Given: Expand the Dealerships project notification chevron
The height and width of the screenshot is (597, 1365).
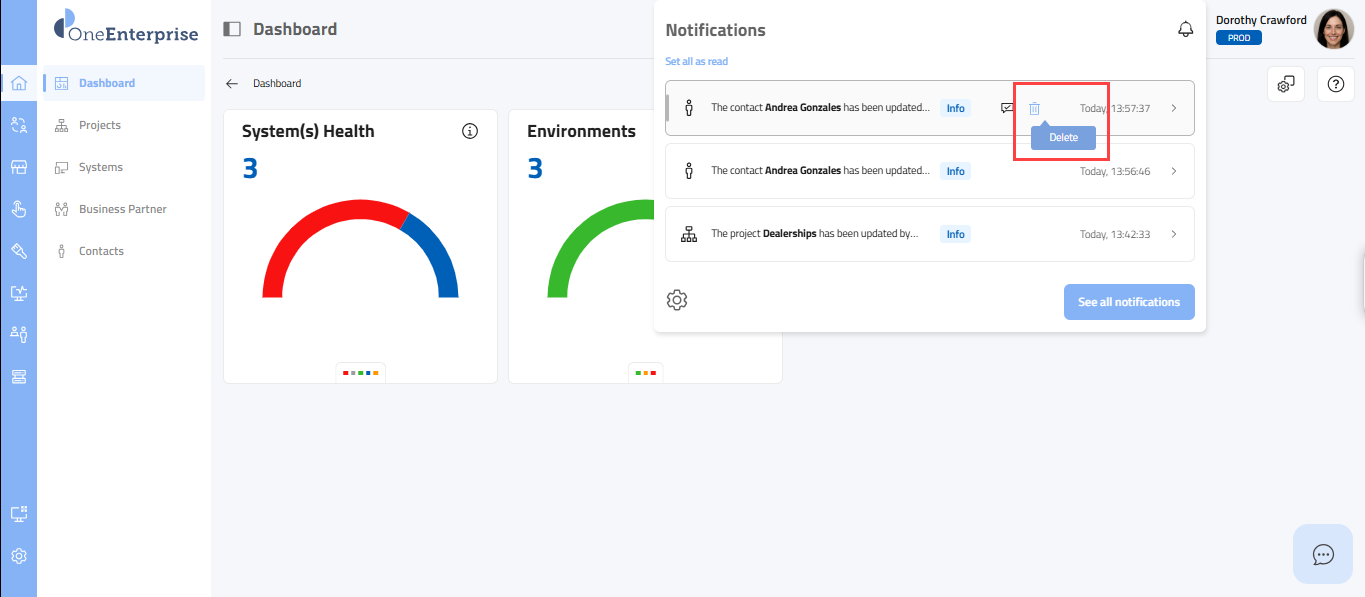Looking at the screenshot, I should point(1173,234).
